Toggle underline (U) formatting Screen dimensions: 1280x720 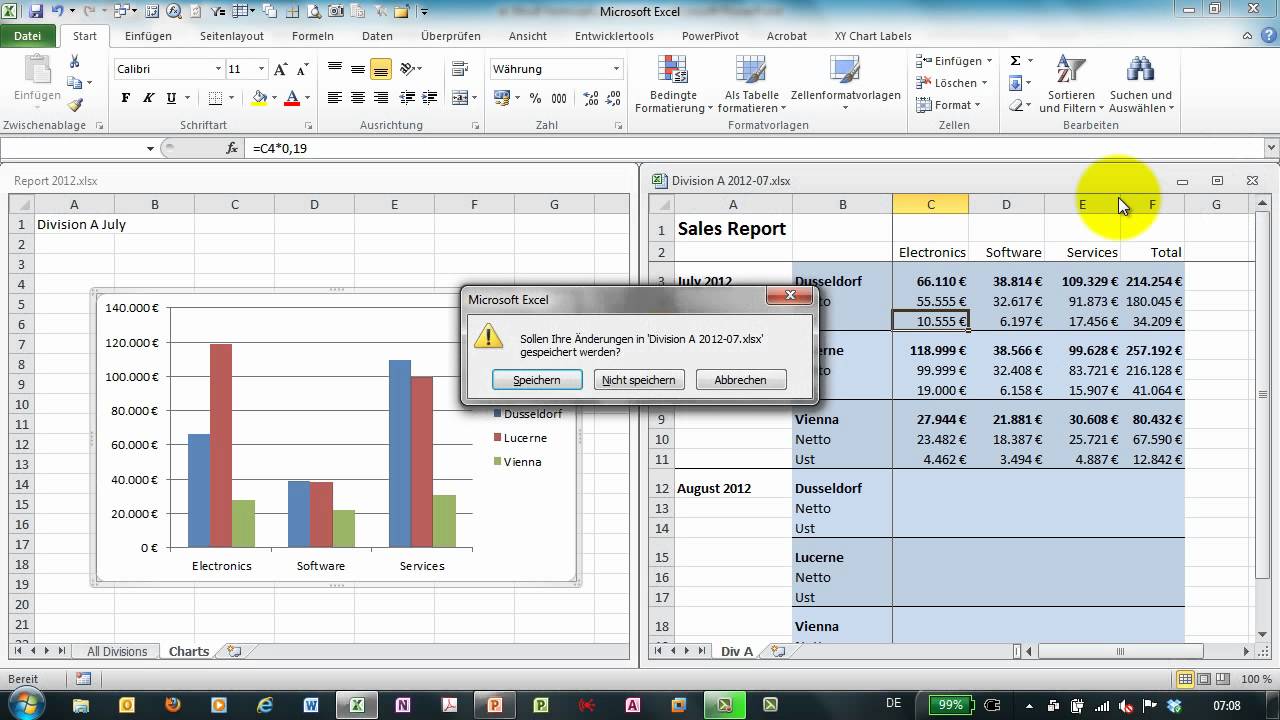point(171,98)
